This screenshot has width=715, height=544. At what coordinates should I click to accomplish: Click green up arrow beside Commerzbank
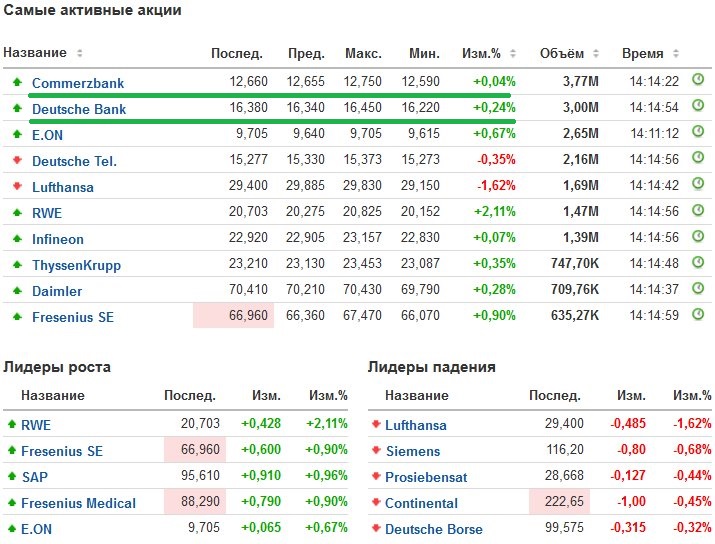coord(17,82)
